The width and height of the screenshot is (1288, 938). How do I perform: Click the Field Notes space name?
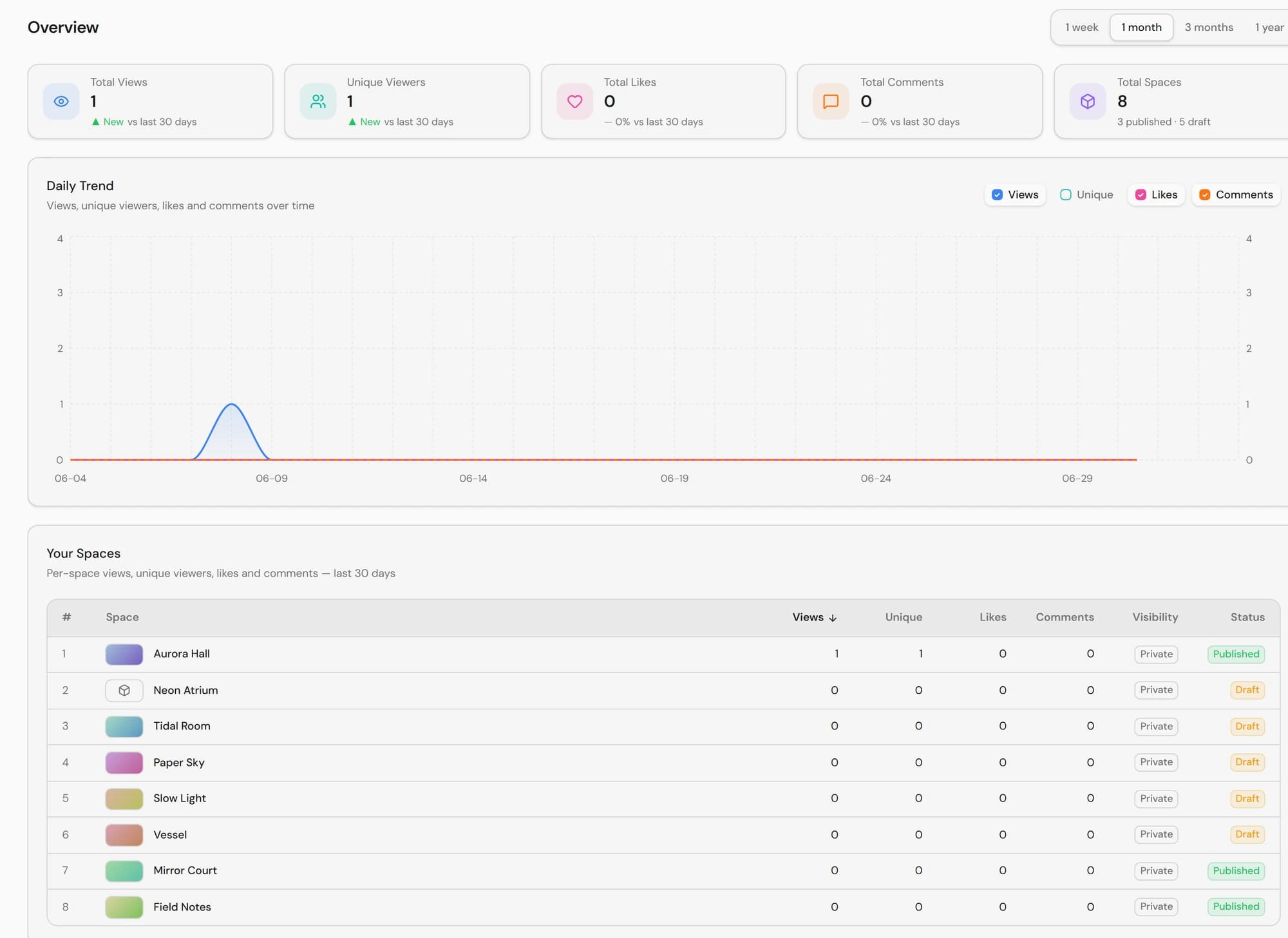pyautogui.click(x=182, y=907)
